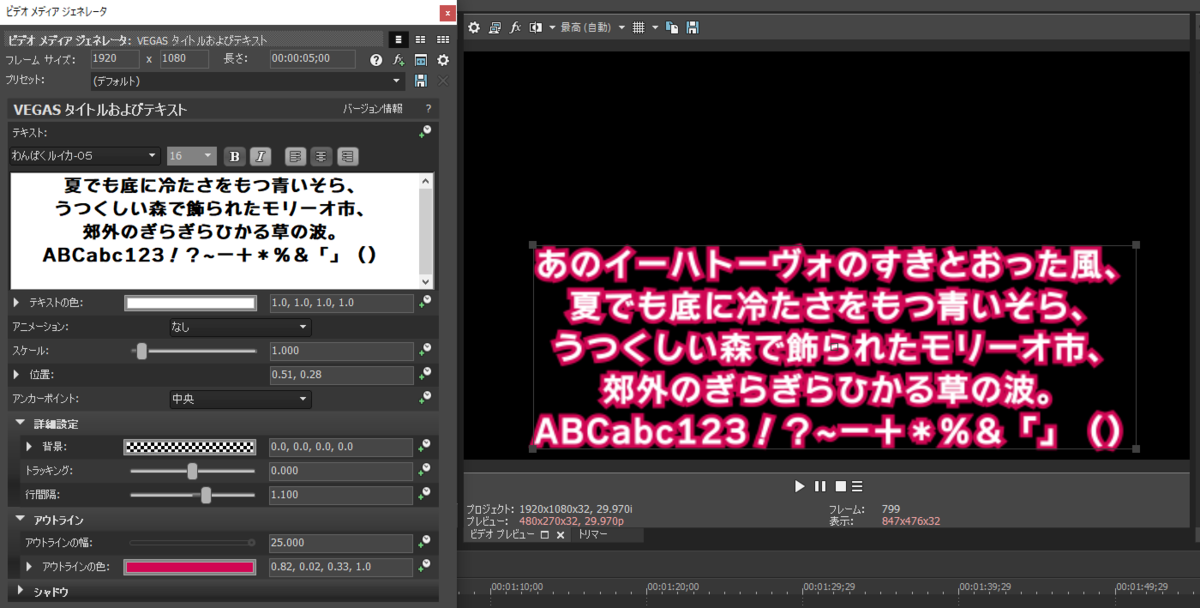Image resolution: width=1200 pixels, height=608 pixels.
Task: Open バージョン情報 link
Action: tap(372, 109)
